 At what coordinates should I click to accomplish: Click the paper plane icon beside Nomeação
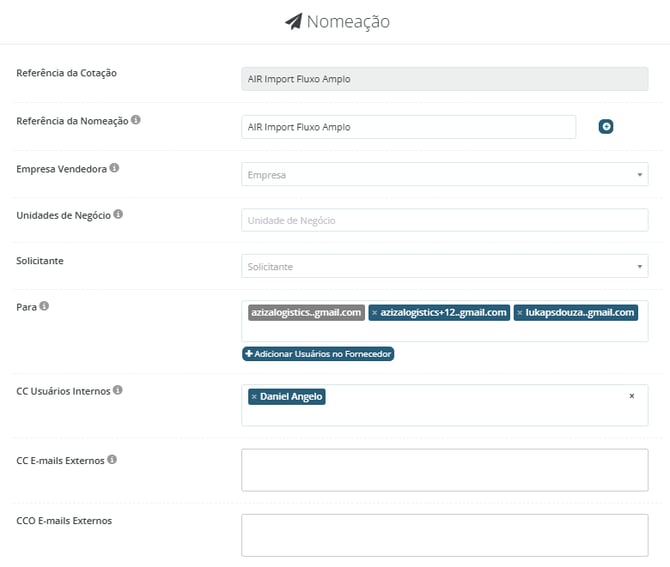(293, 21)
